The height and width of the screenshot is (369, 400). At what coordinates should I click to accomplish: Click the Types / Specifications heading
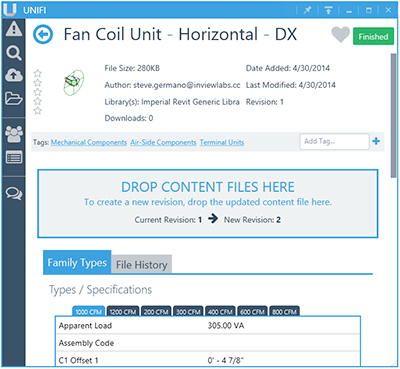point(100,290)
